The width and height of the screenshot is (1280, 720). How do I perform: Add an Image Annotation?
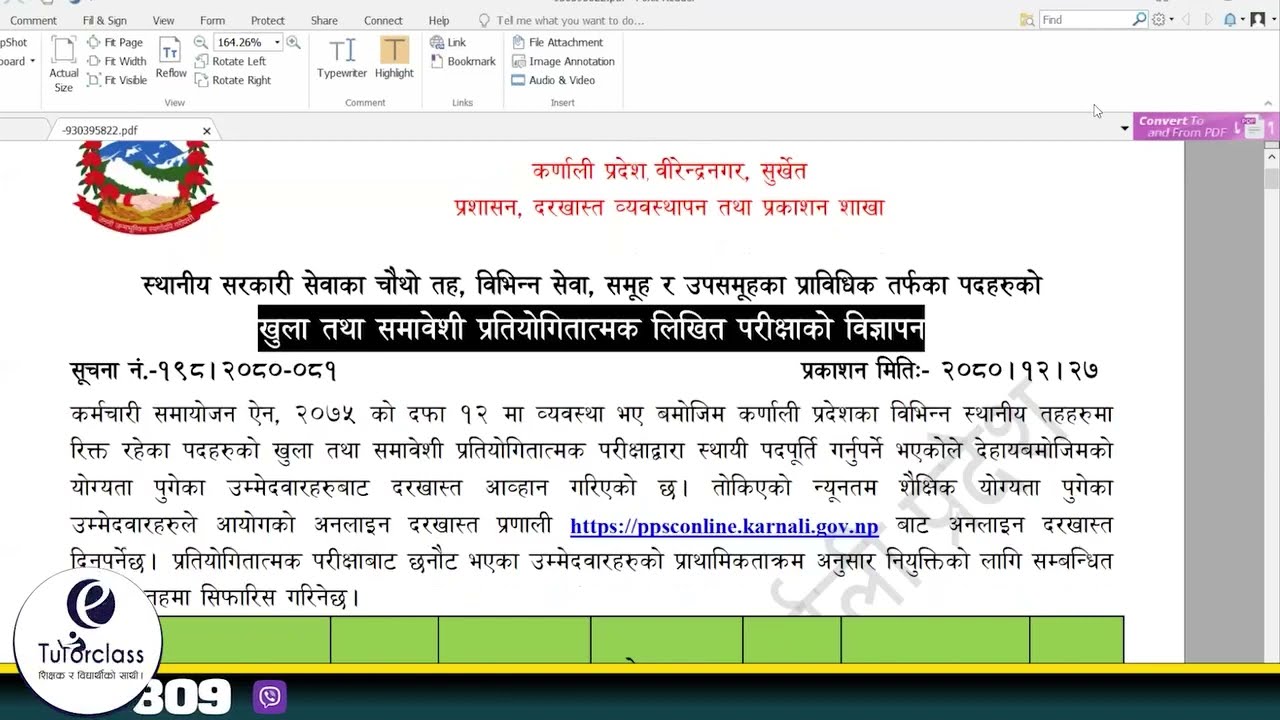coord(563,61)
